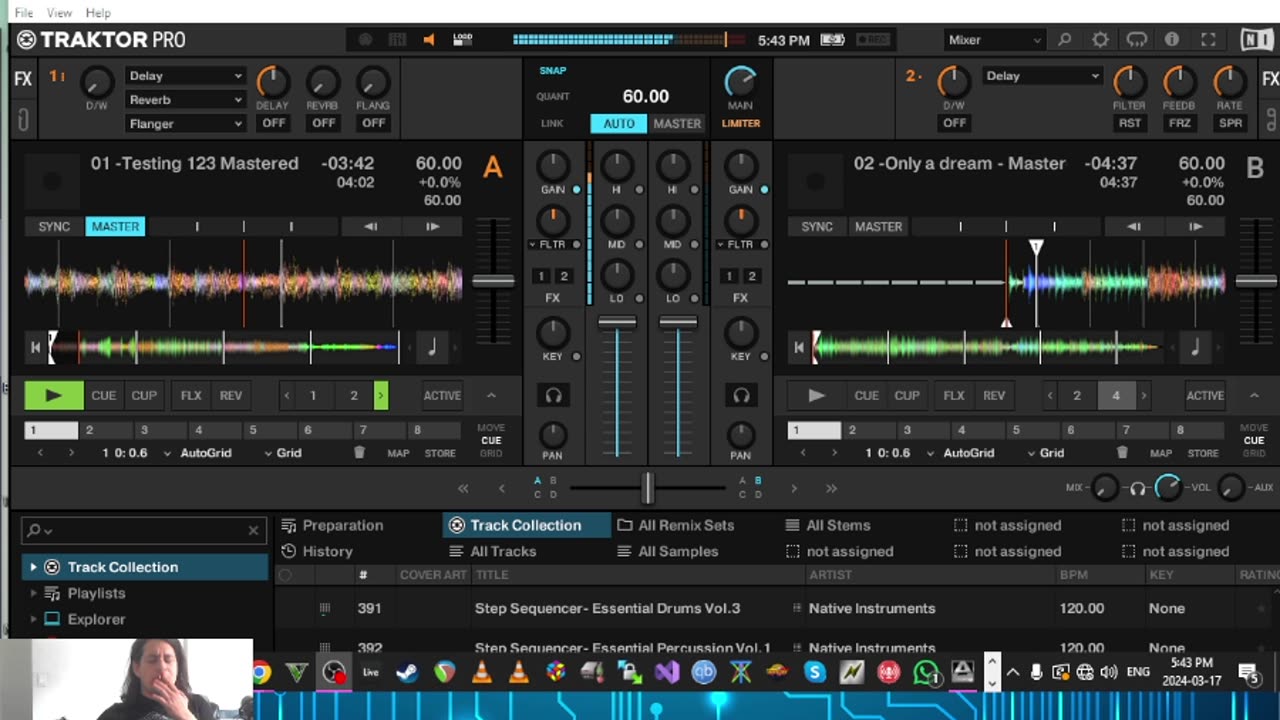Start playback on Deck B
Screen dimensions: 1280x720
click(x=816, y=395)
